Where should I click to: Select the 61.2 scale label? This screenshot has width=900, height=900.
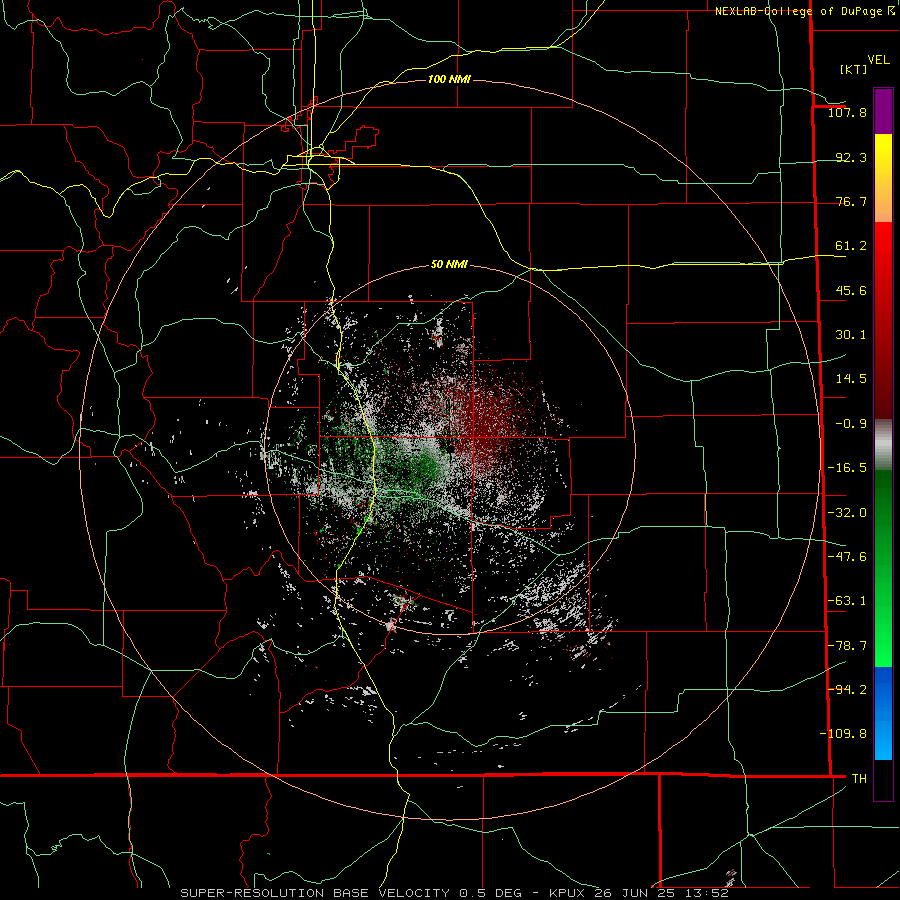(851, 246)
